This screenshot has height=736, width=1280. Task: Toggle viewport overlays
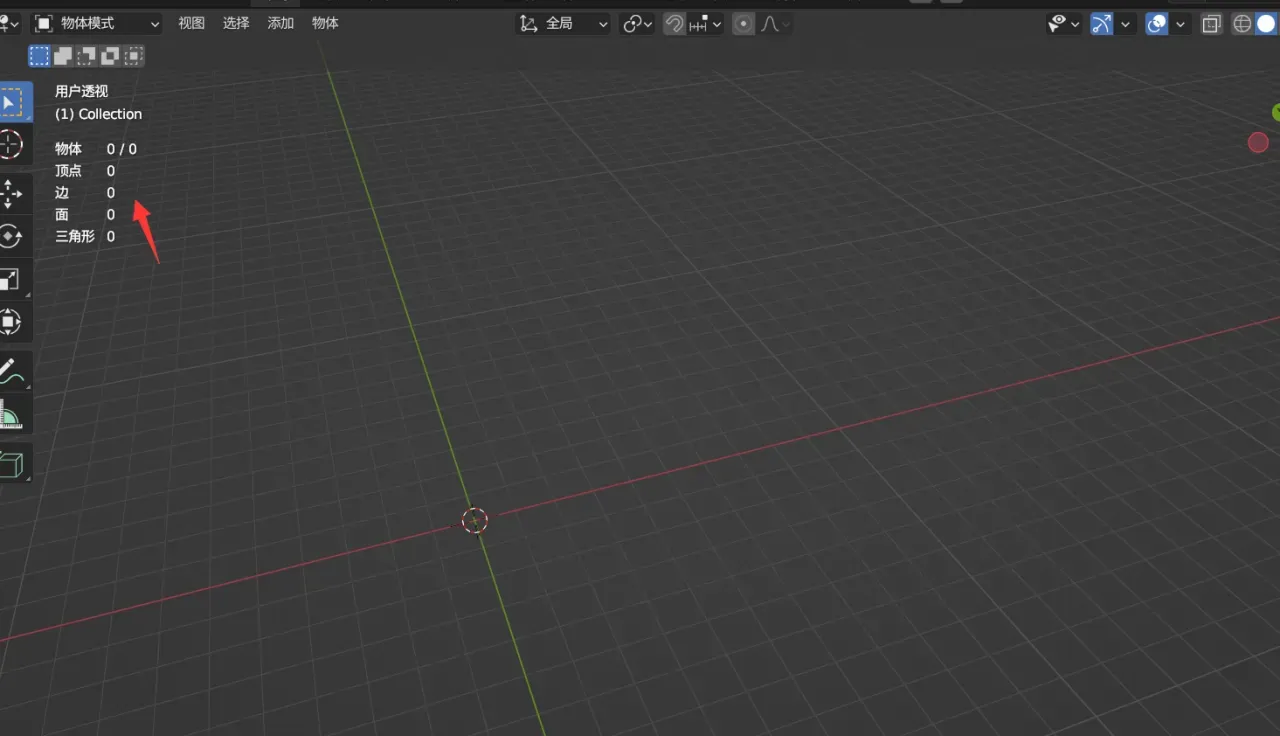point(1157,24)
